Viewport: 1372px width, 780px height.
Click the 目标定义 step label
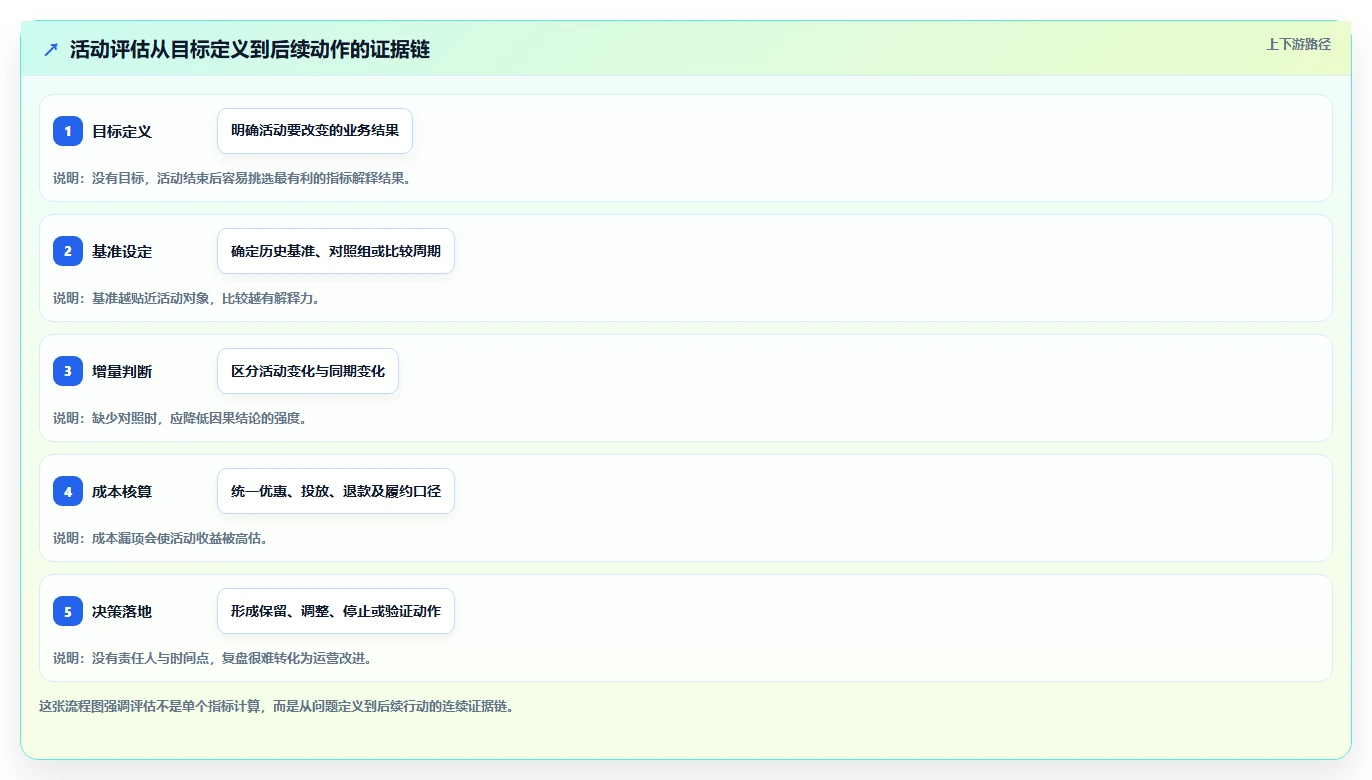[122, 131]
